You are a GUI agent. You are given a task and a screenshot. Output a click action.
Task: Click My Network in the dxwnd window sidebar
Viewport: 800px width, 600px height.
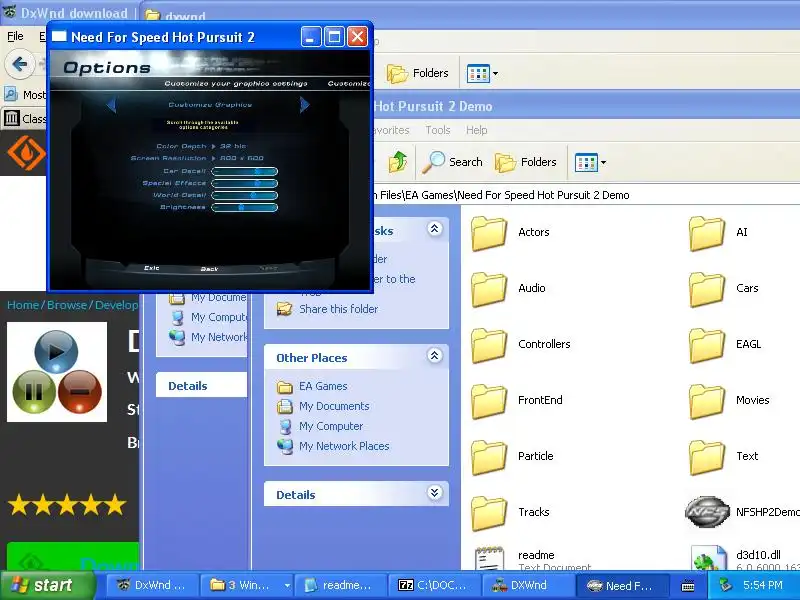(x=208, y=338)
